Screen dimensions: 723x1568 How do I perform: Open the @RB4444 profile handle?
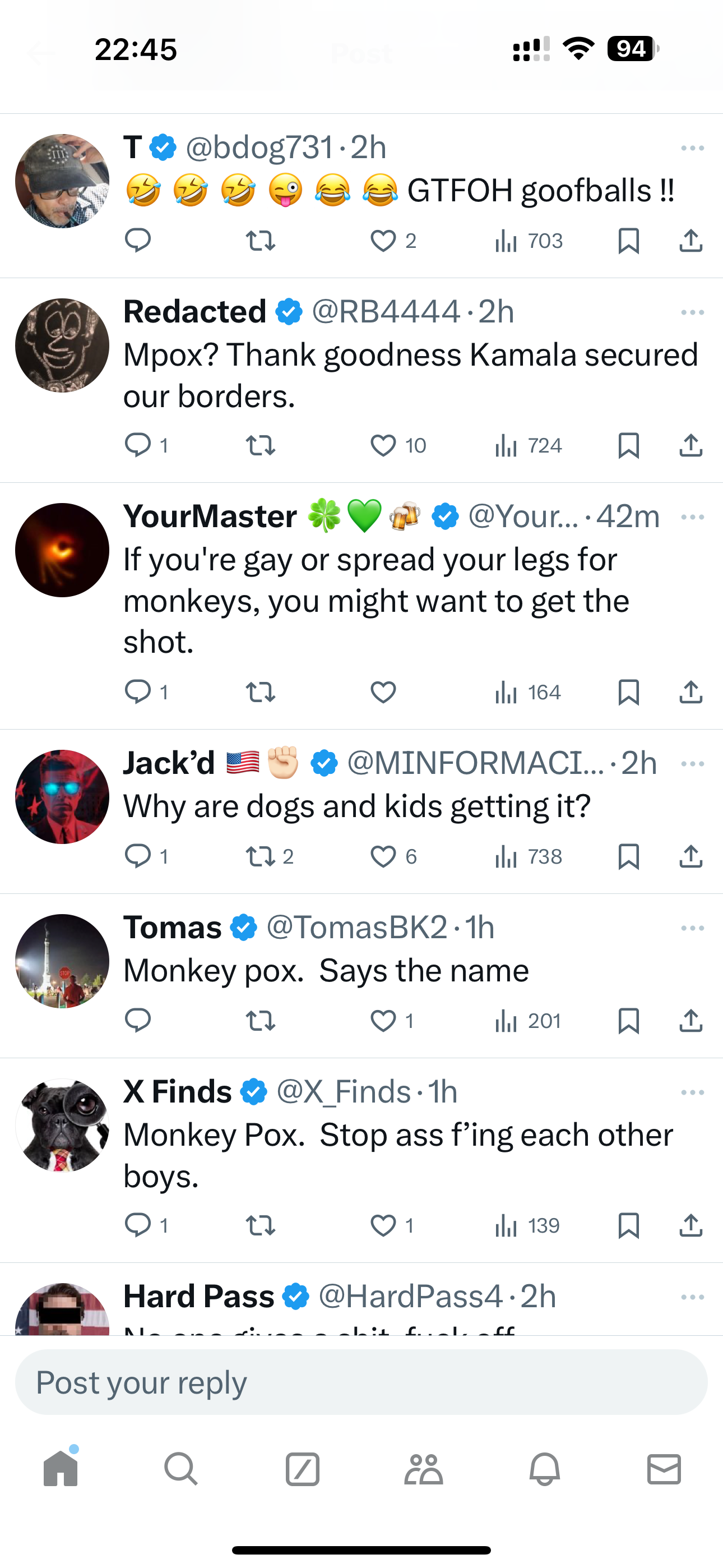point(386,312)
